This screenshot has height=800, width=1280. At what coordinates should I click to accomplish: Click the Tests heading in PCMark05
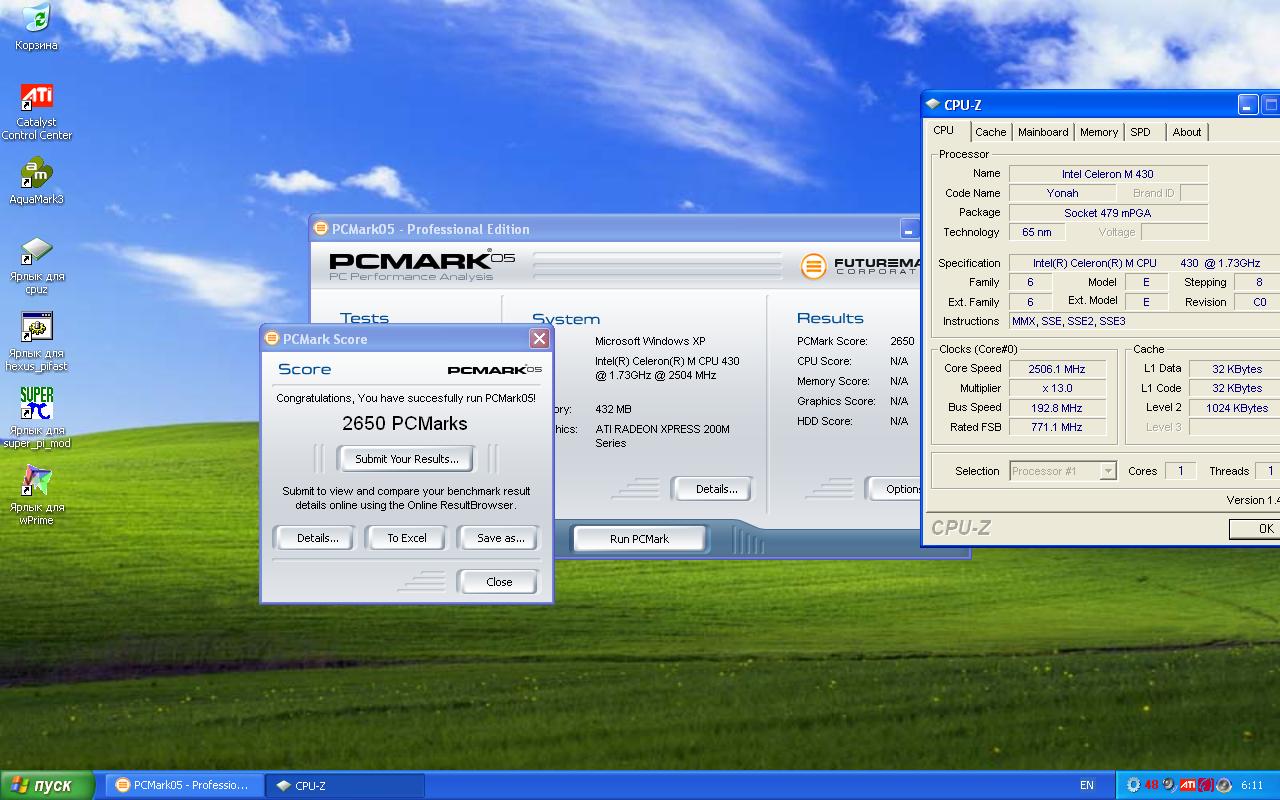(x=364, y=318)
